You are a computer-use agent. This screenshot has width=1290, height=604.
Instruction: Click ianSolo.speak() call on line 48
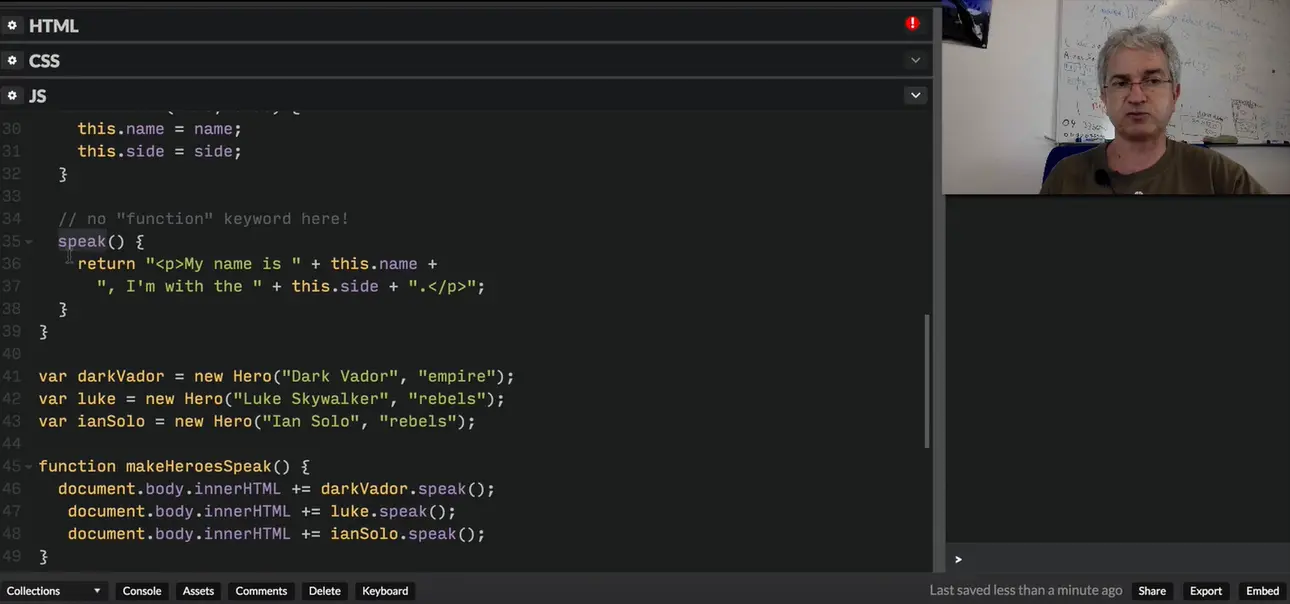click(x=408, y=534)
